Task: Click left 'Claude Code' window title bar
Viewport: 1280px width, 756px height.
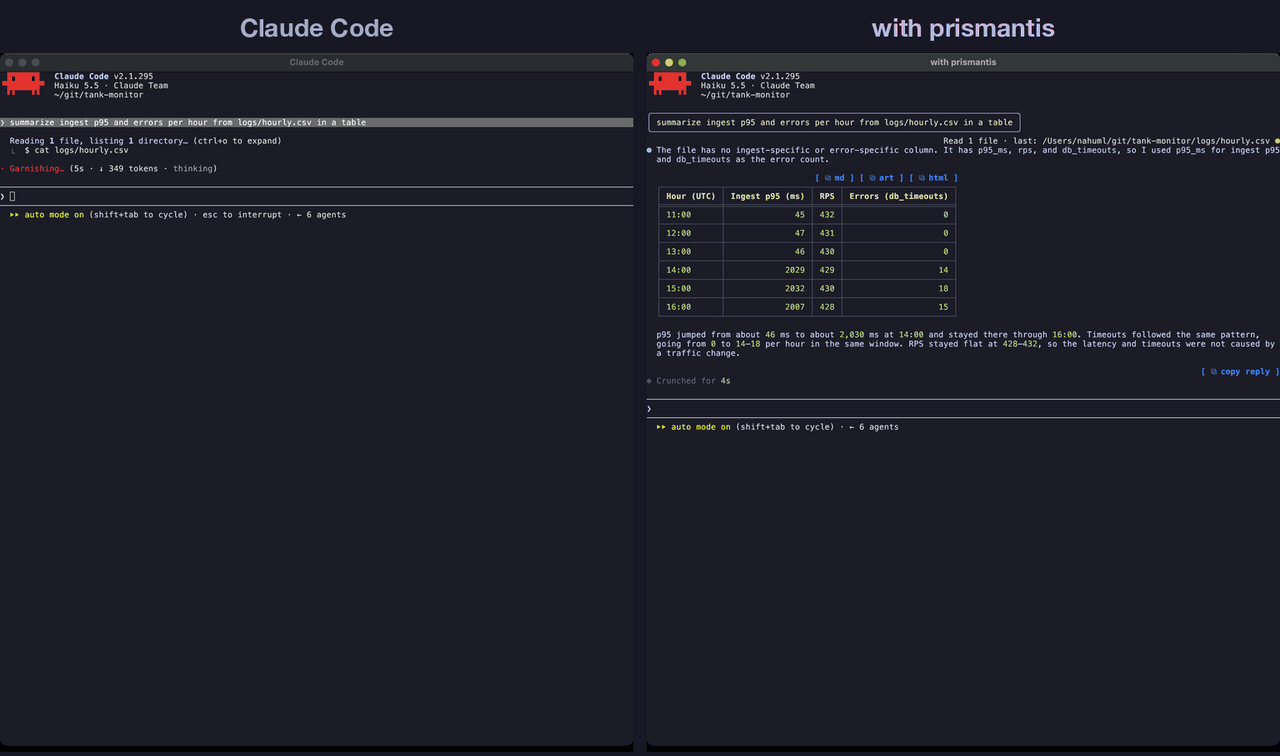Action: [316, 62]
